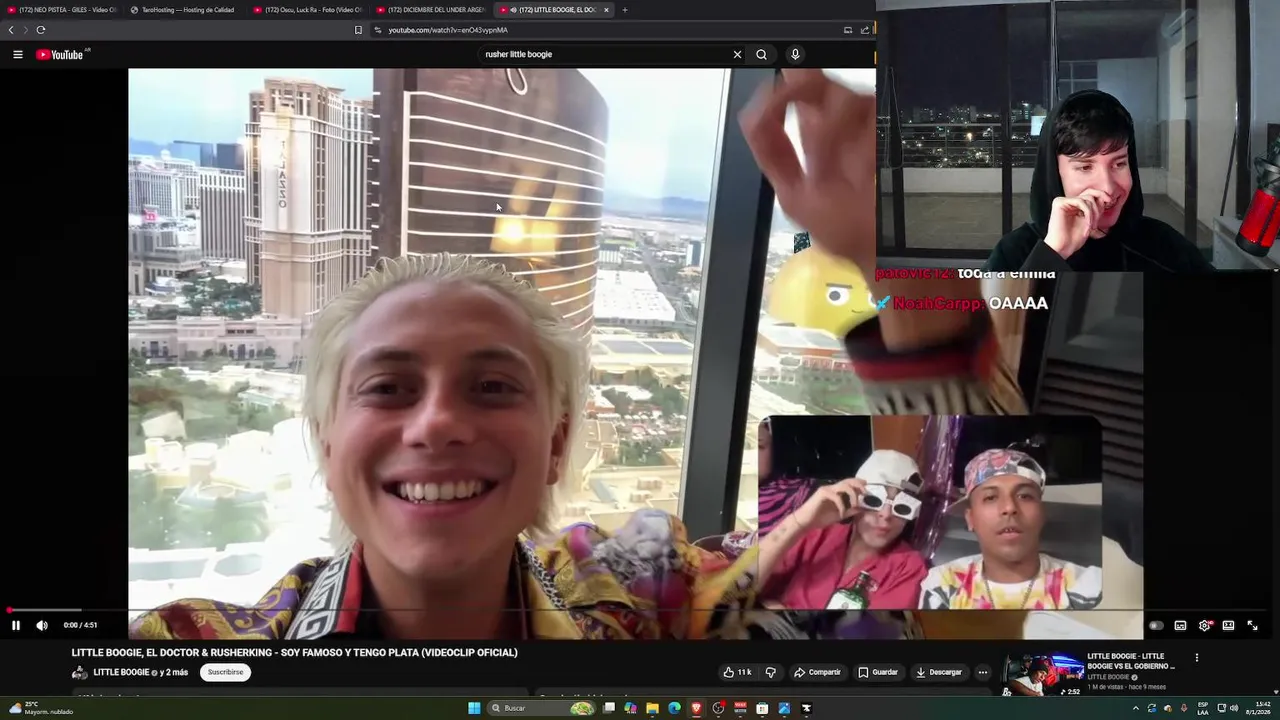Bookmark this page in the address bar
Image resolution: width=1280 pixels, height=720 pixels.
pos(358,30)
